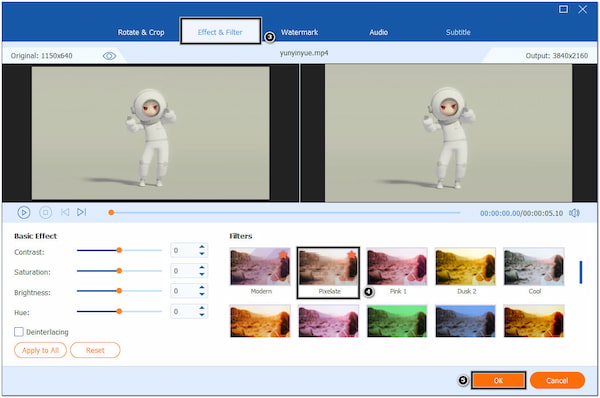The image size is (600, 398).
Task: Toggle the eye preview icon
Action: click(109, 56)
